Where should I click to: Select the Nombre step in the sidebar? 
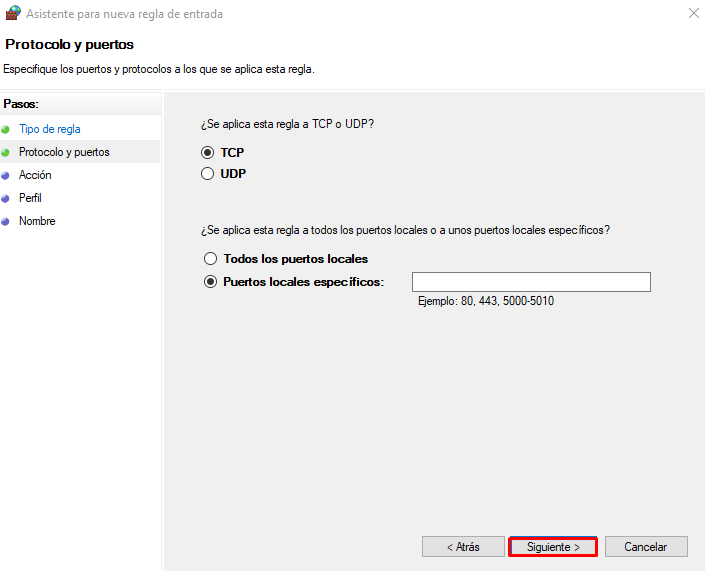(x=37, y=221)
